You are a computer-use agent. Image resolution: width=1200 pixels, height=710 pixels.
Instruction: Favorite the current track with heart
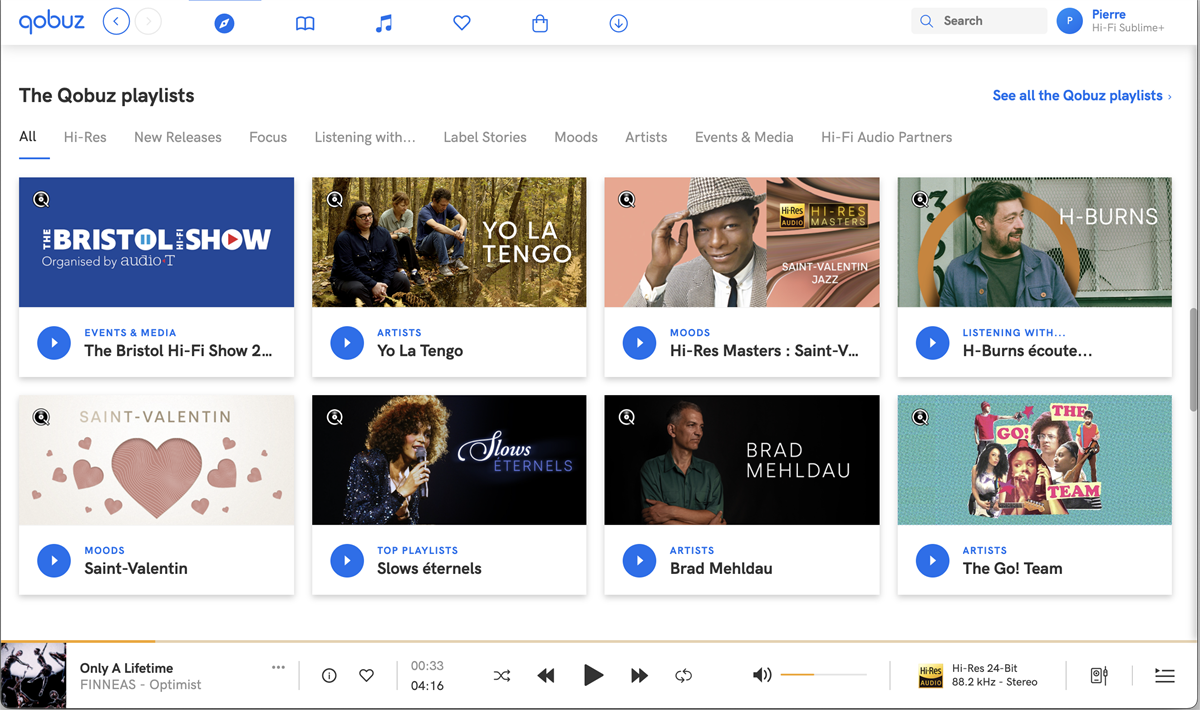coord(366,676)
